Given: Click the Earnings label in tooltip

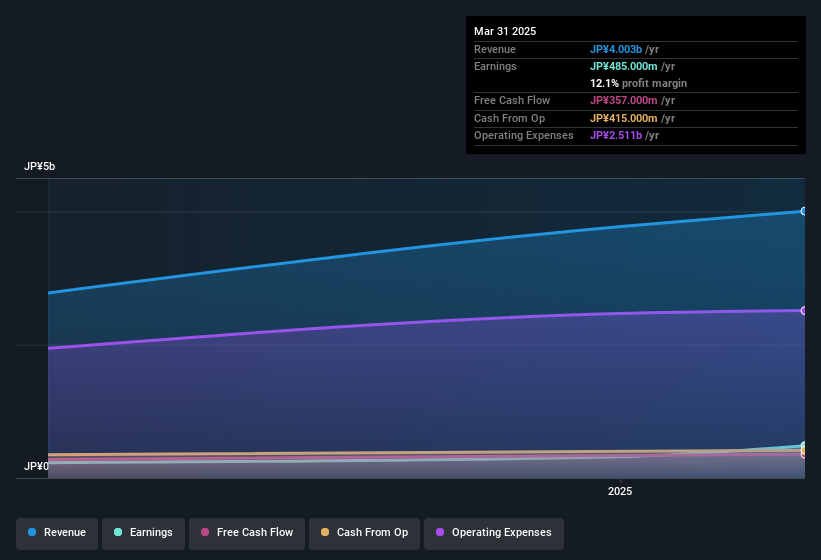Looking at the screenshot, I should 495,66.
